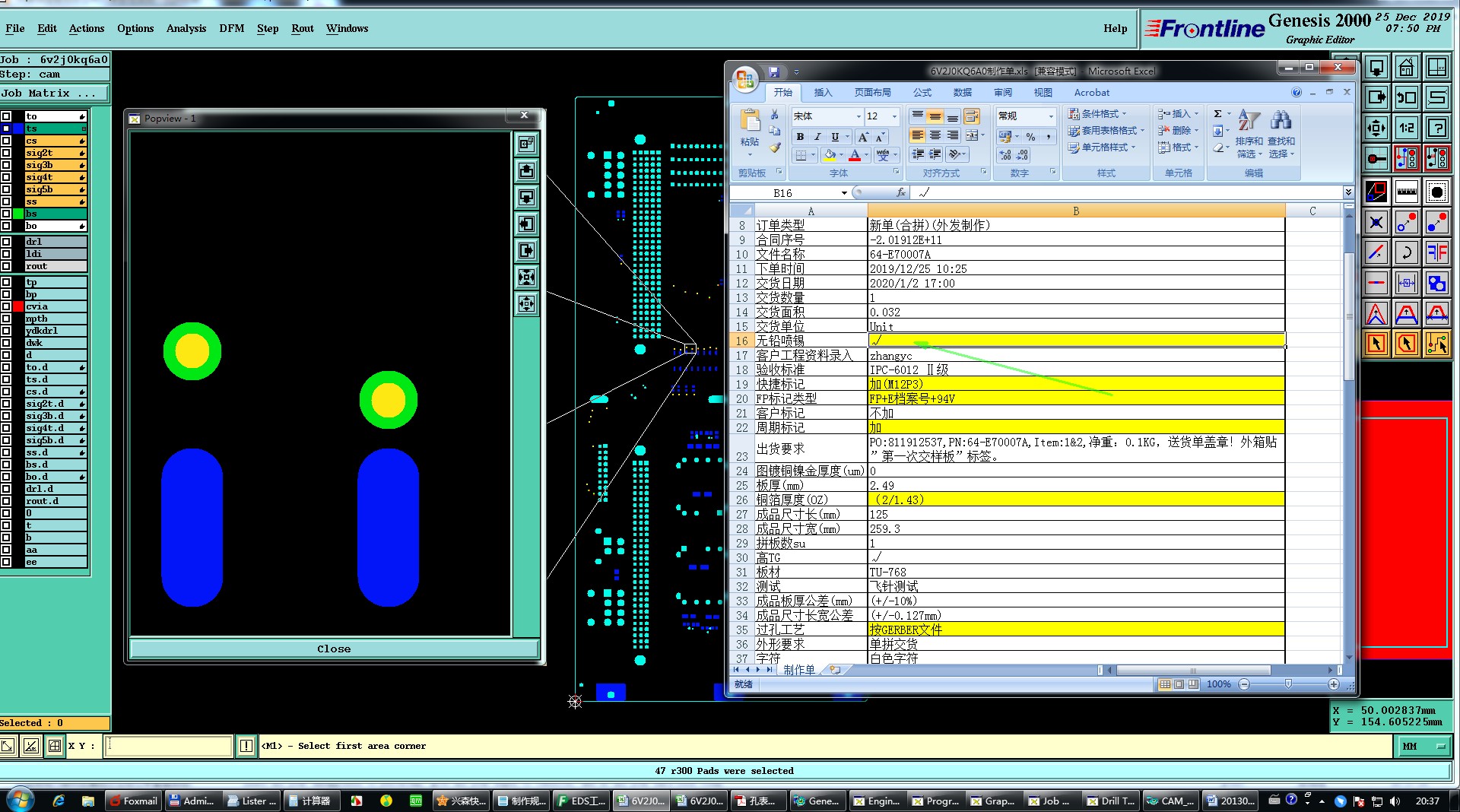
Task: Click the pan arrows icon in Genesis toolbar
Action: [1376, 128]
